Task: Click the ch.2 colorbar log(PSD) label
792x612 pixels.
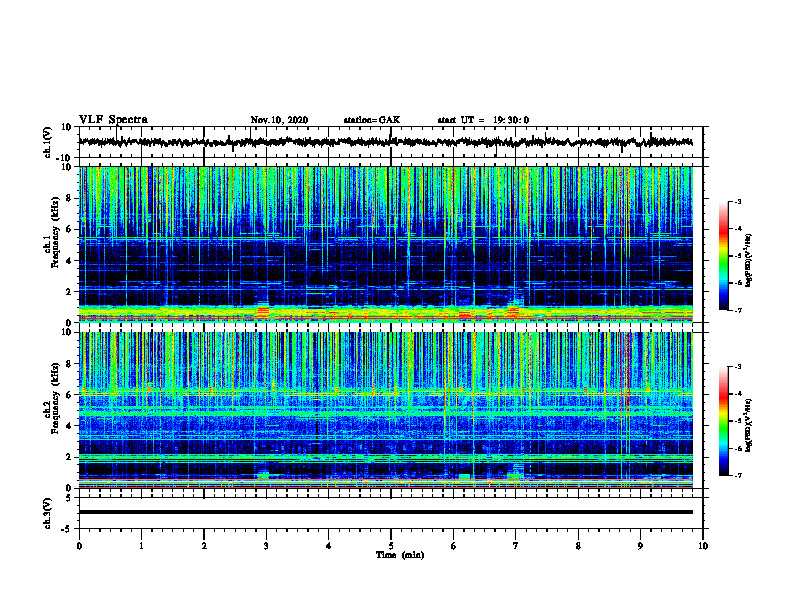Action: click(x=748, y=425)
